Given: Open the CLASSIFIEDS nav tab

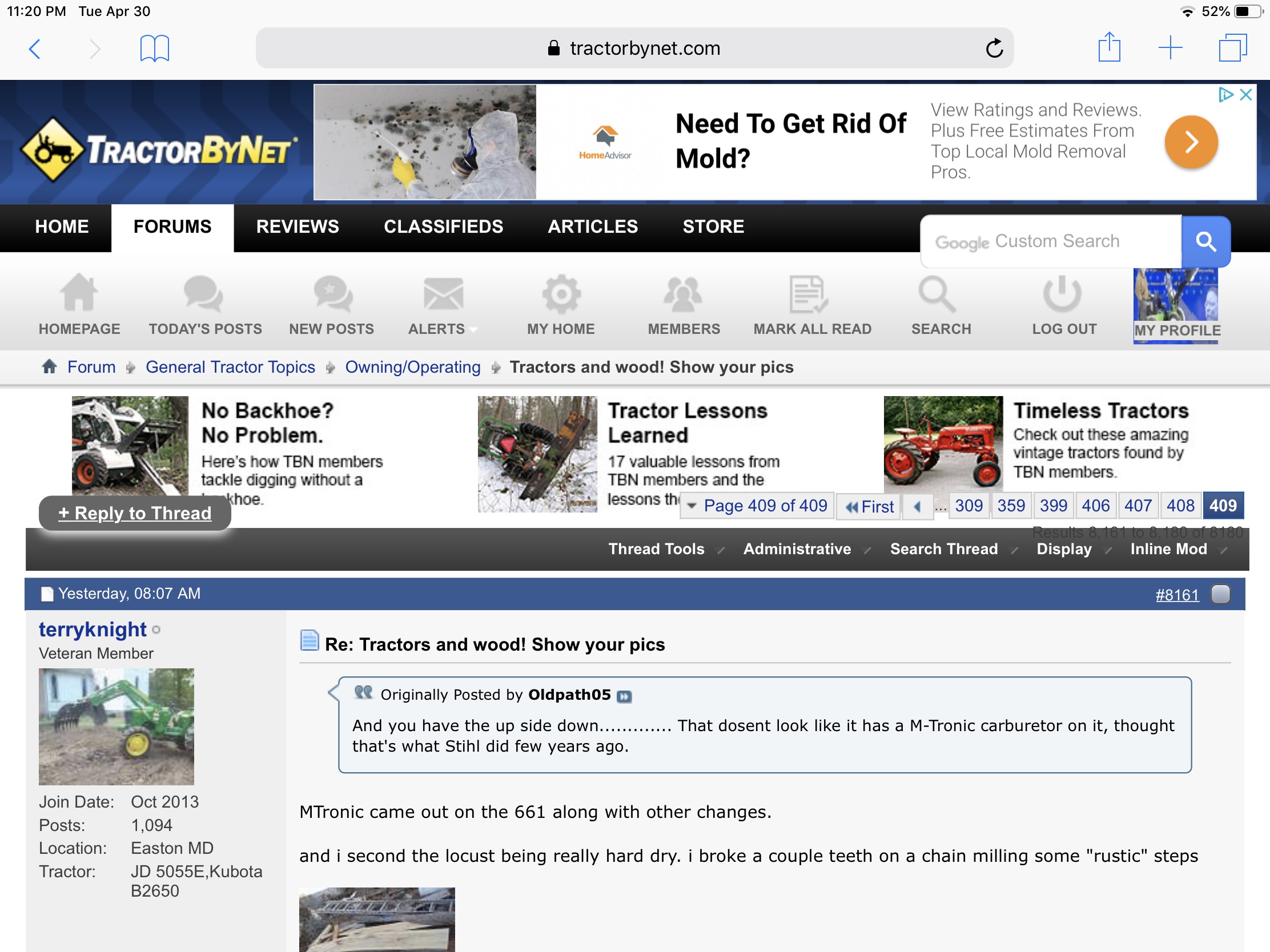Looking at the screenshot, I should (443, 227).
